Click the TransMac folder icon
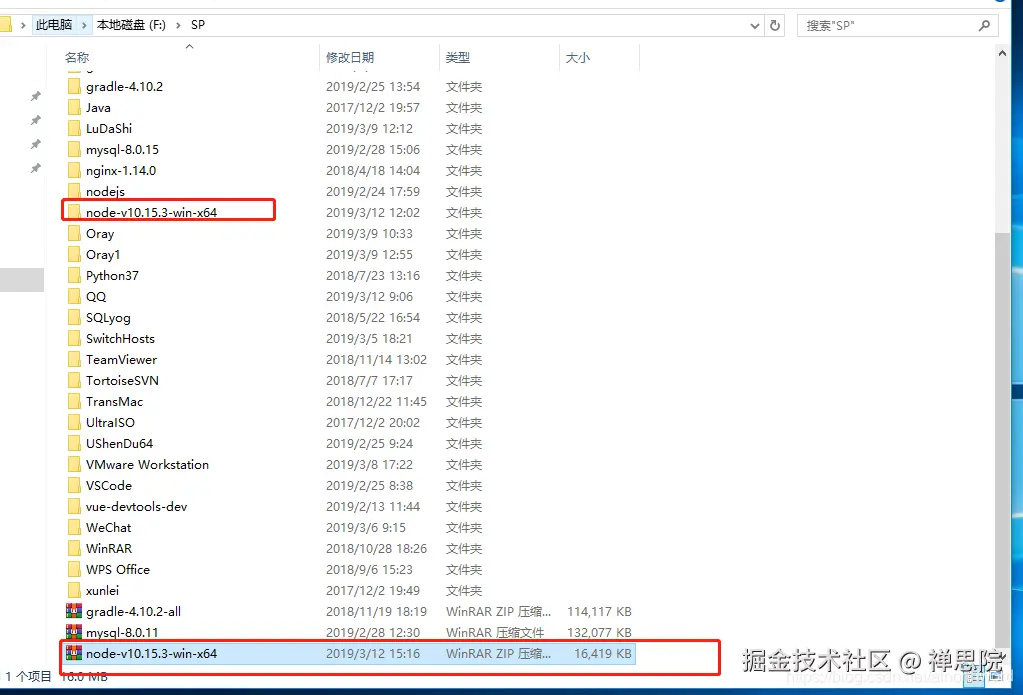Viewport: 1023px width, 695px height. (x=74, y=401)
